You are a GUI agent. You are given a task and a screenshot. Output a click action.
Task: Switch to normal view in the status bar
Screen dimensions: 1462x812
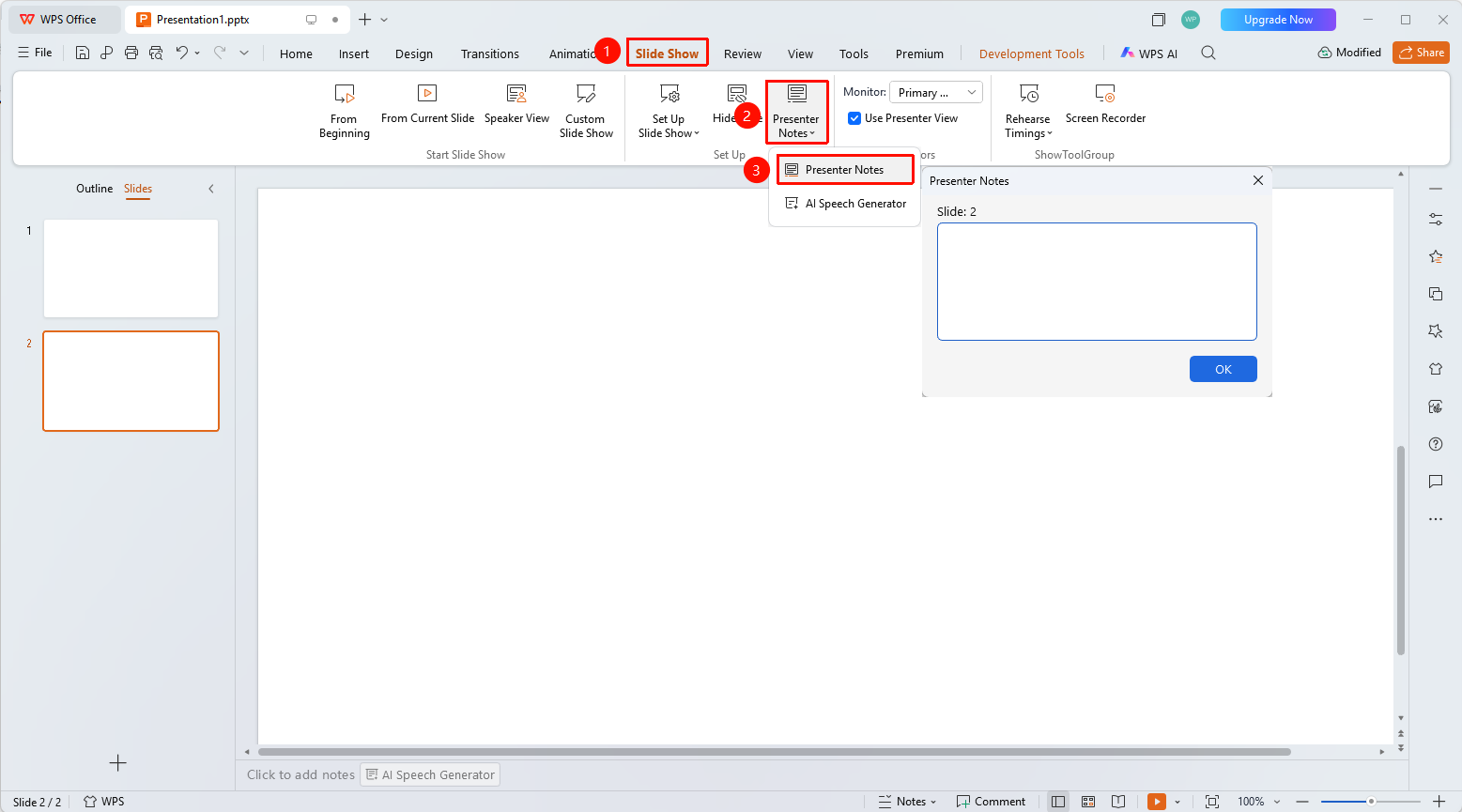point(1058,802)
